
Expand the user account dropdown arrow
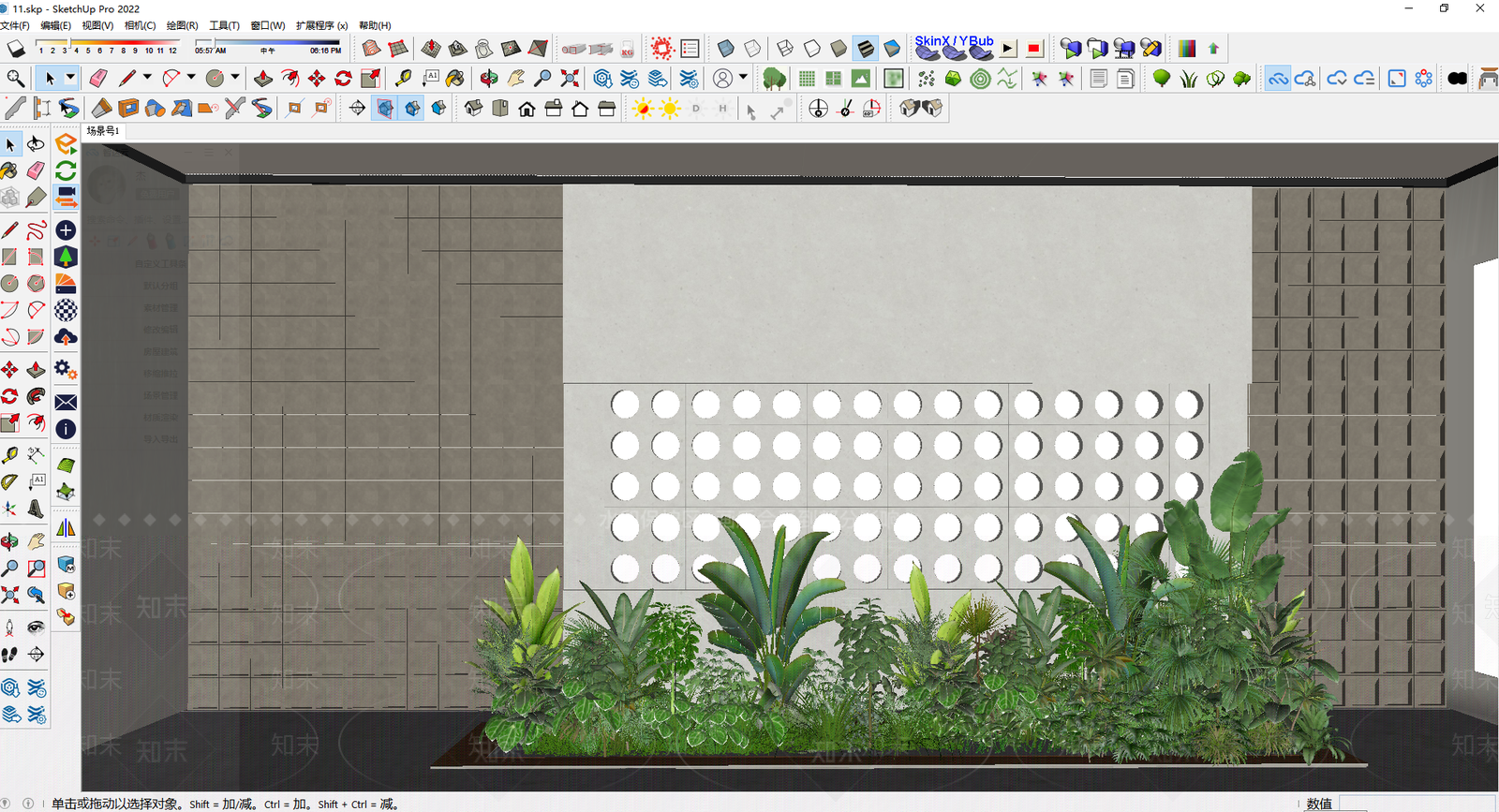coord(744,79)
